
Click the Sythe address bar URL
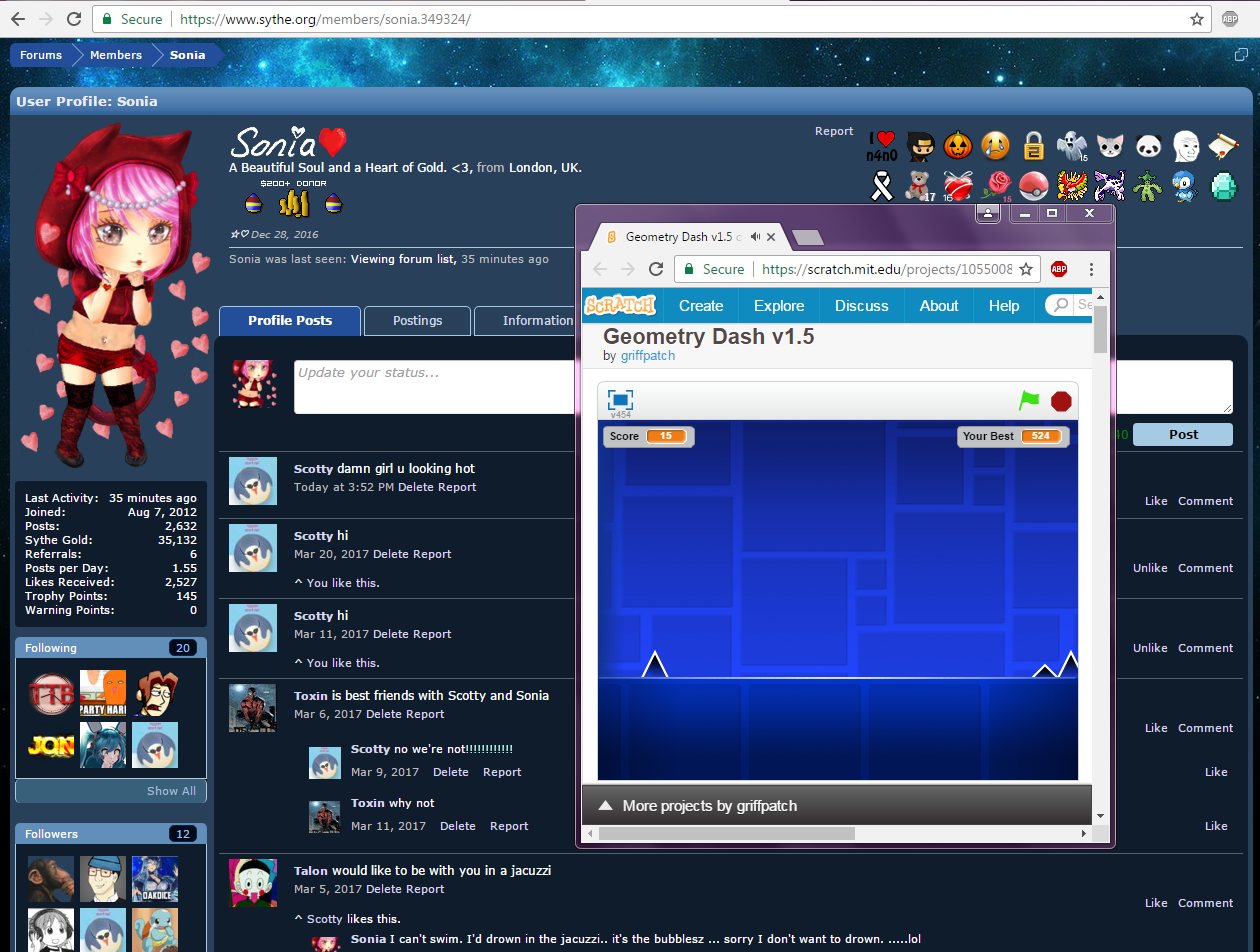click(325, 19)
